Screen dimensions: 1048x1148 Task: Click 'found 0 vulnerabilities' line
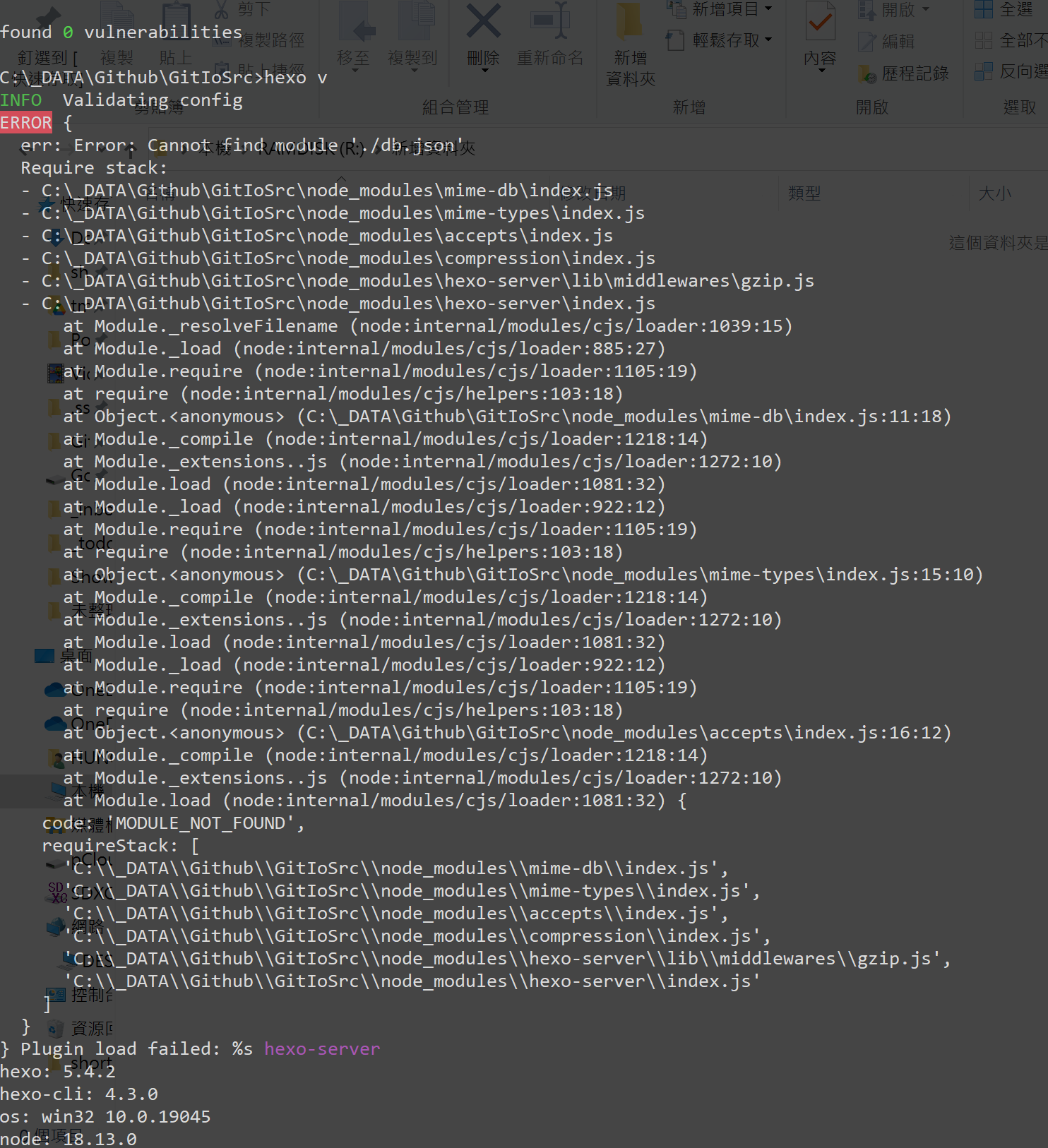[121, 32]
